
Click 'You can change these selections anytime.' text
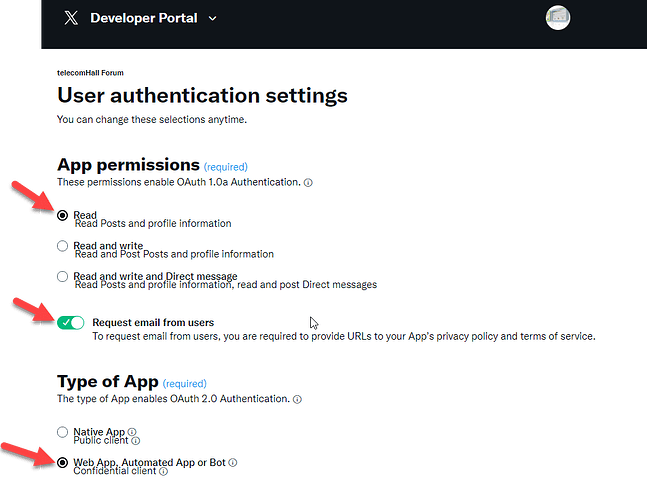(152, 120)
